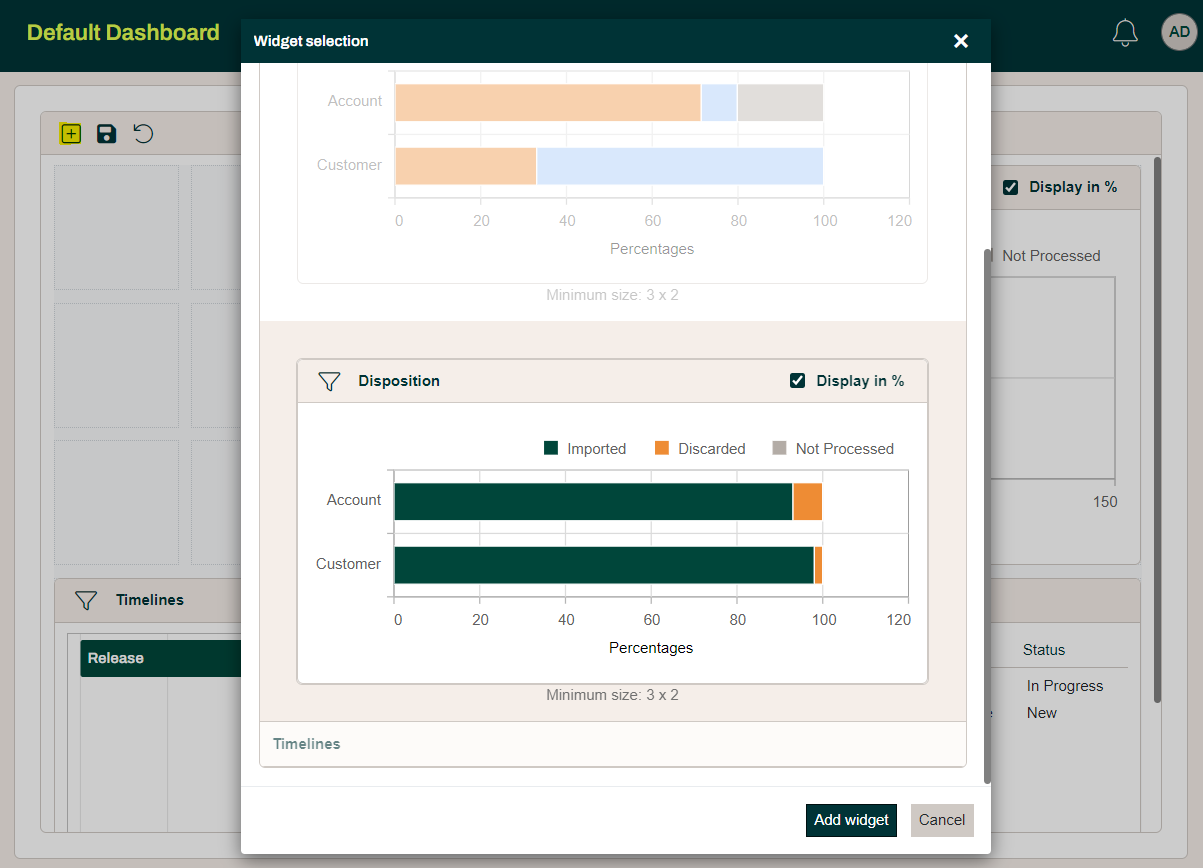Click the Default Dashboard title
Viewport: 1203px width, 868px height.
(123, 33)
